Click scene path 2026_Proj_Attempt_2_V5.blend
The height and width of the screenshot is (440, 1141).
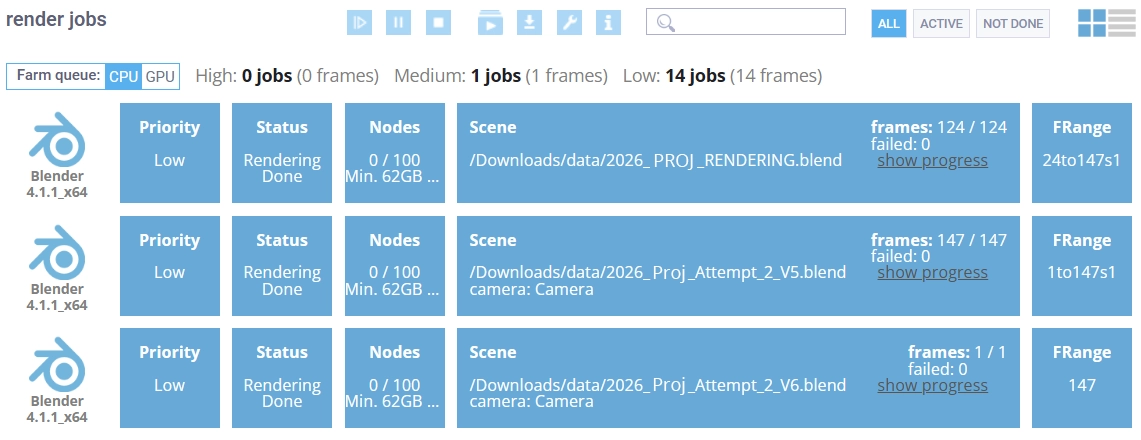click(658, 273)
